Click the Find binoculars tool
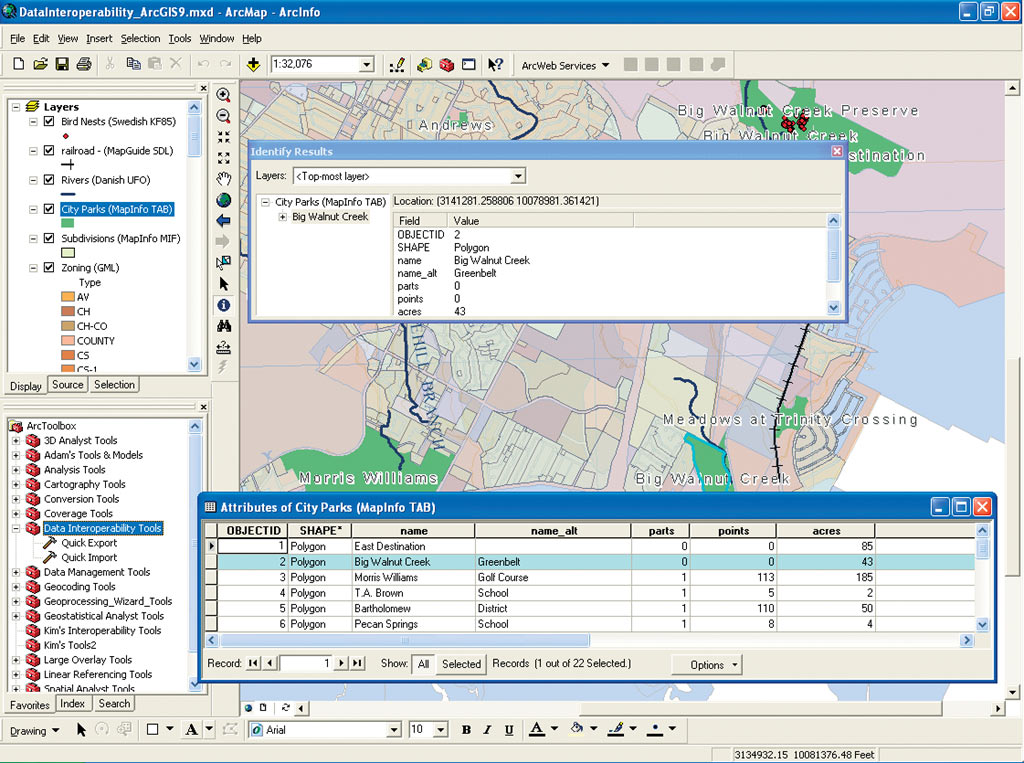 point(223,326)
